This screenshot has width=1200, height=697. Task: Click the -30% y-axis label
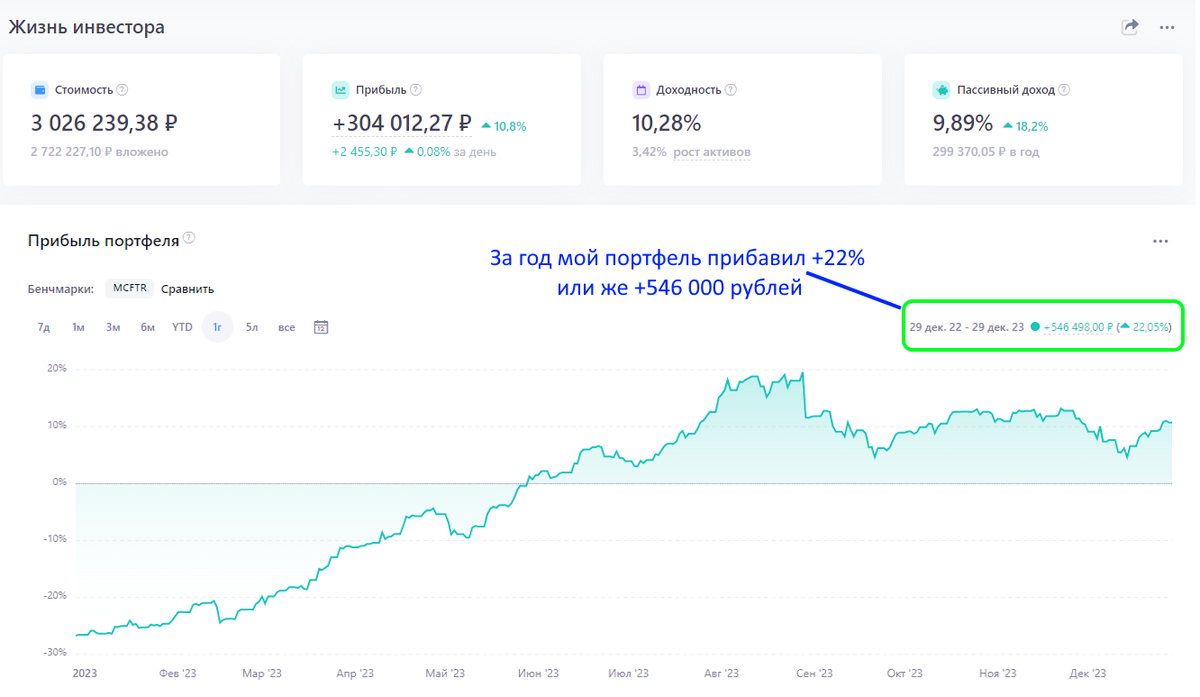coord(54,652)
